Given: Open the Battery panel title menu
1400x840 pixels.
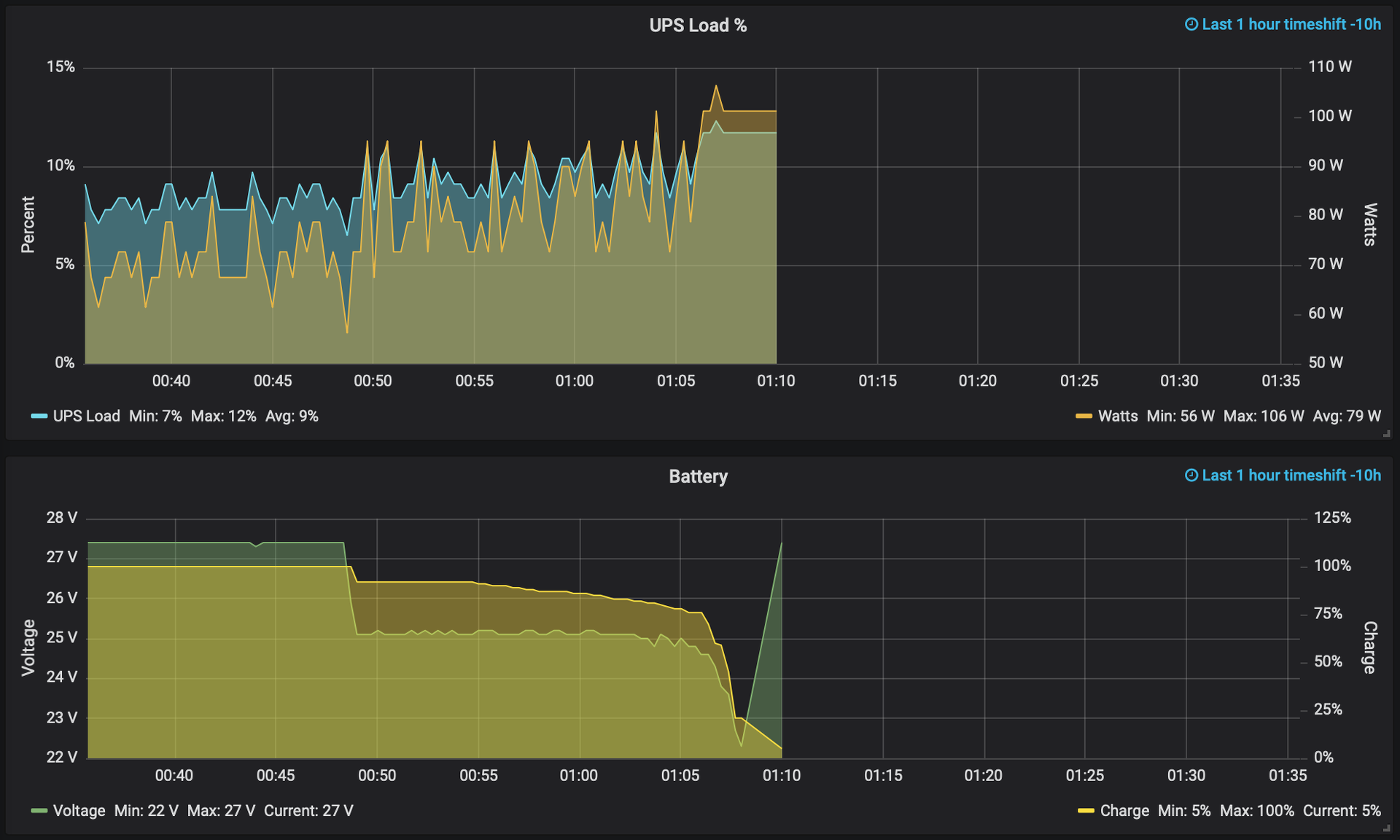Looking at the screenshot, I should [x=698, y=476].
